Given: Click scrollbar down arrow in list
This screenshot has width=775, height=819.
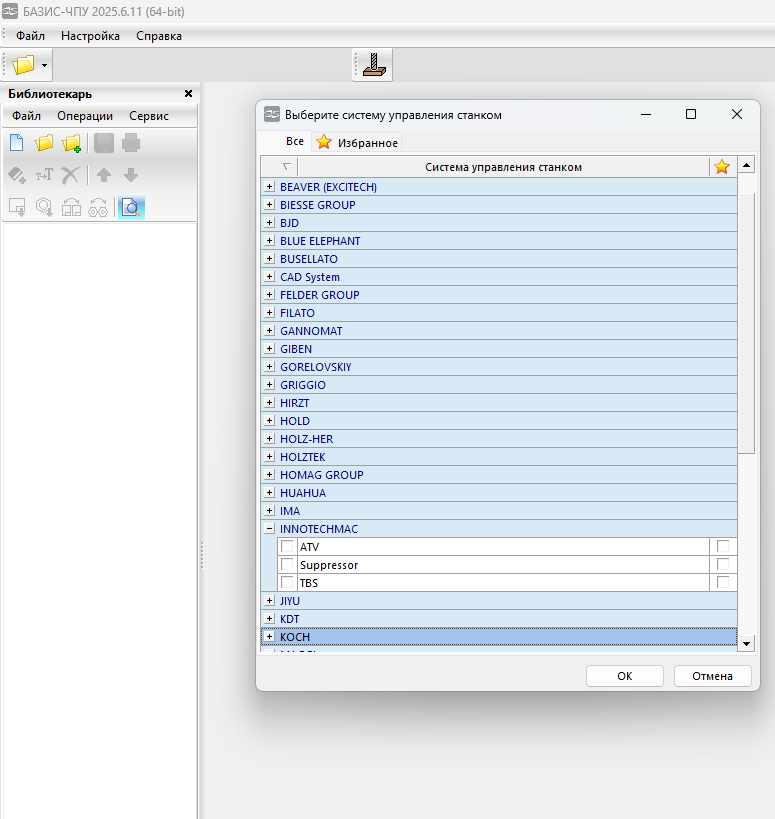Looking at the screenshot, I should click(746, 644).
